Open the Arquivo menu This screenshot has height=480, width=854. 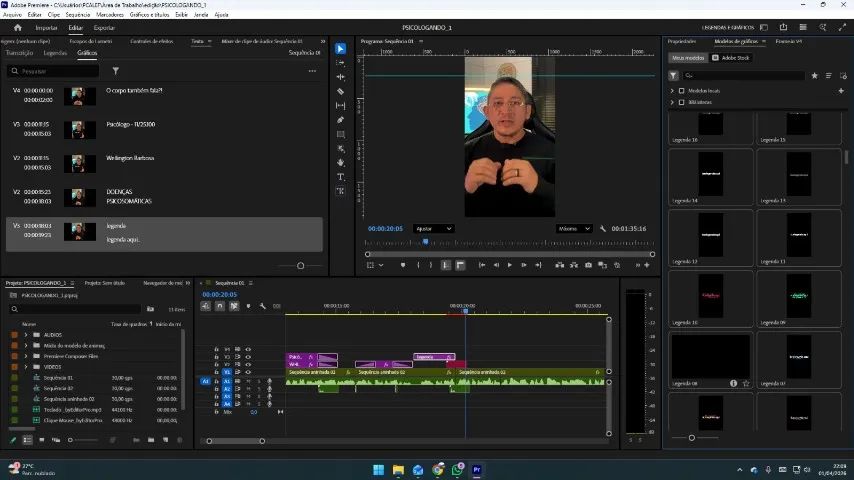(13, 15)
